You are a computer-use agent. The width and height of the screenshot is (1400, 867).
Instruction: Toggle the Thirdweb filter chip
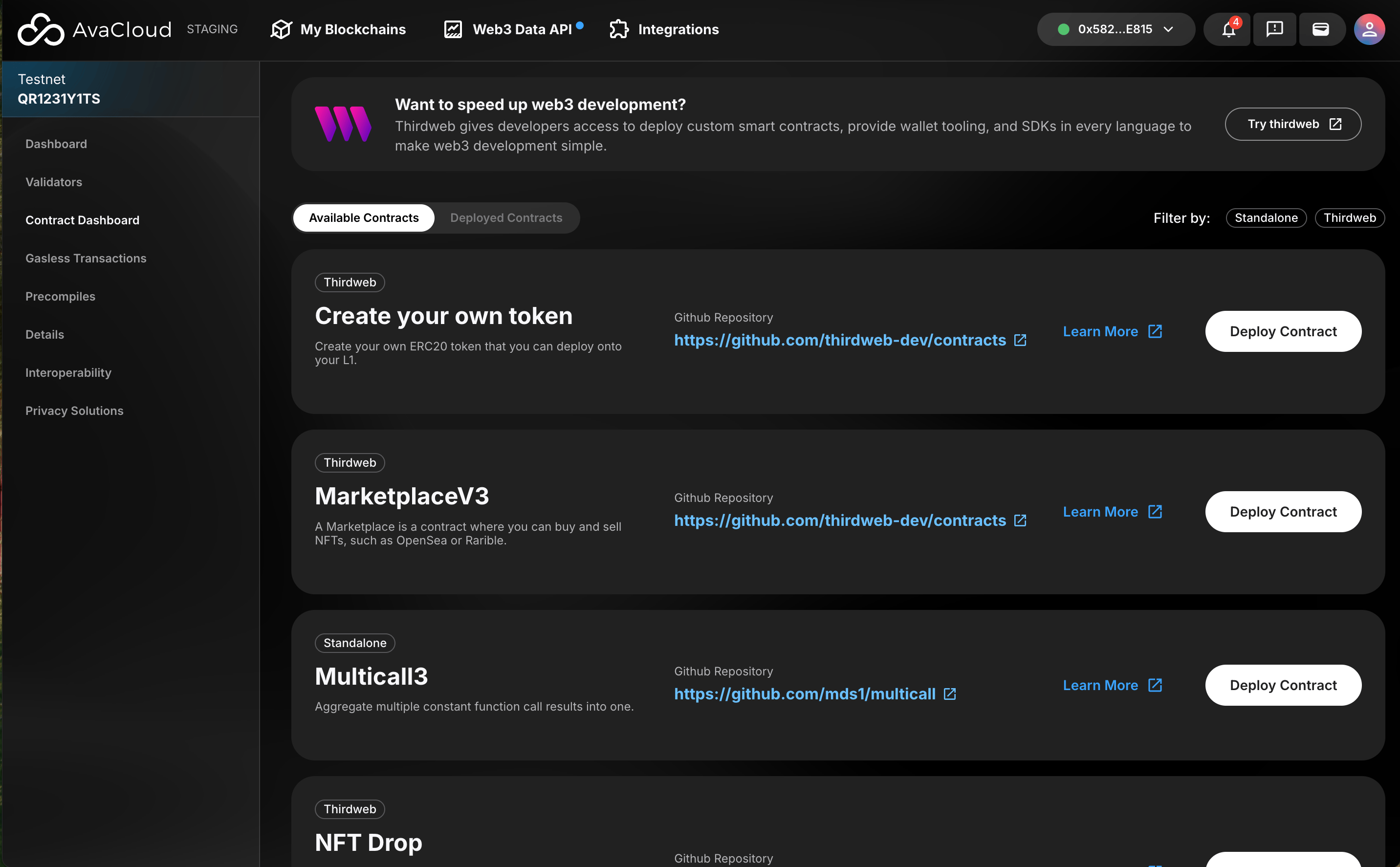coord(1349,218)
